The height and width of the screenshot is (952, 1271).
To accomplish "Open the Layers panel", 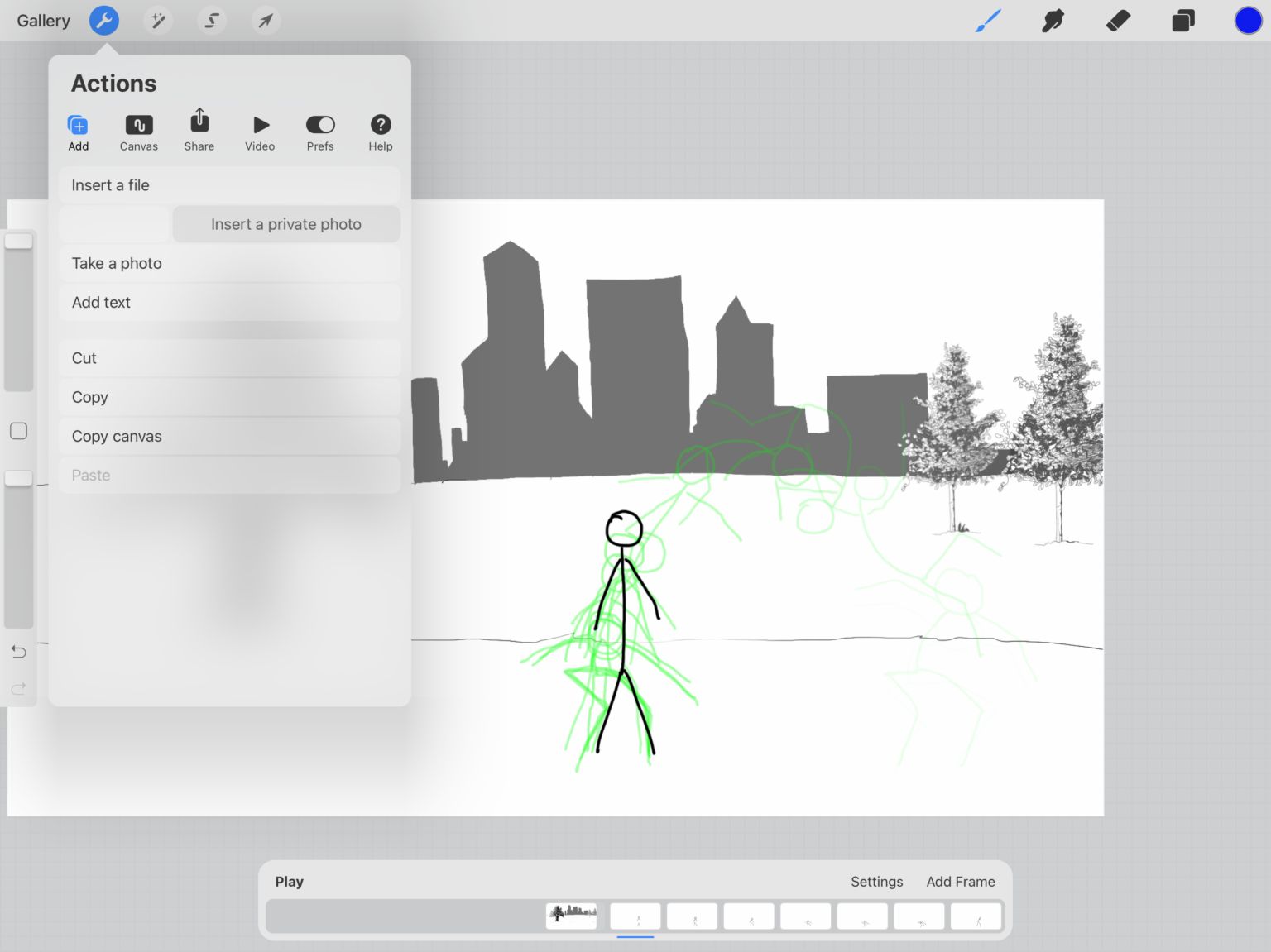I will (1183, 21).
